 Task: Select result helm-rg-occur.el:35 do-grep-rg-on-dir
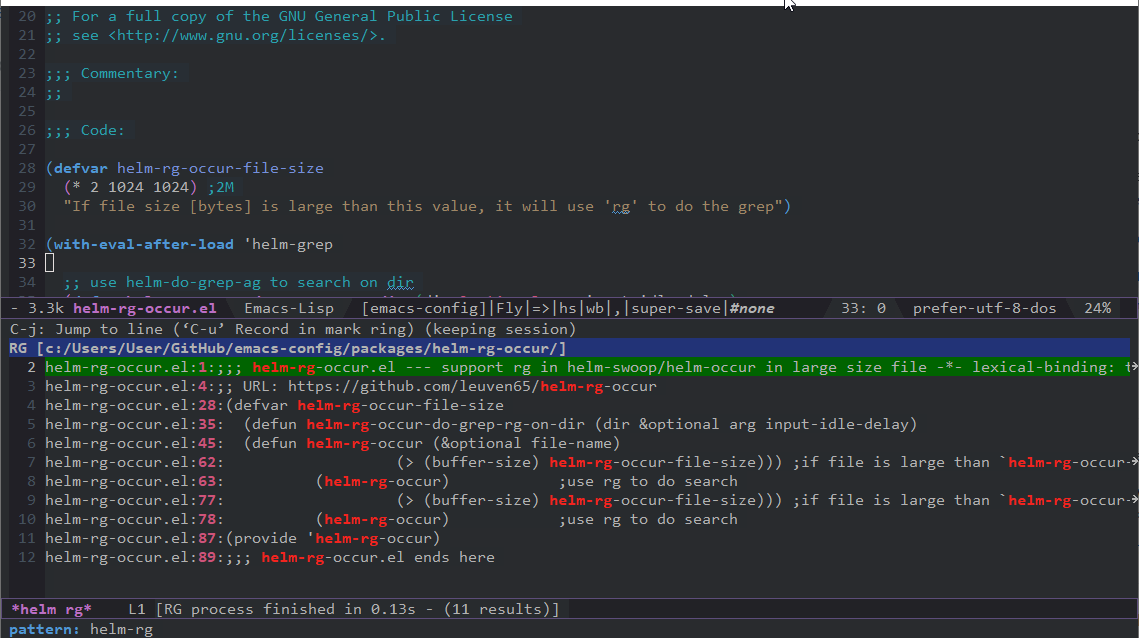click(x=481, y=424)
